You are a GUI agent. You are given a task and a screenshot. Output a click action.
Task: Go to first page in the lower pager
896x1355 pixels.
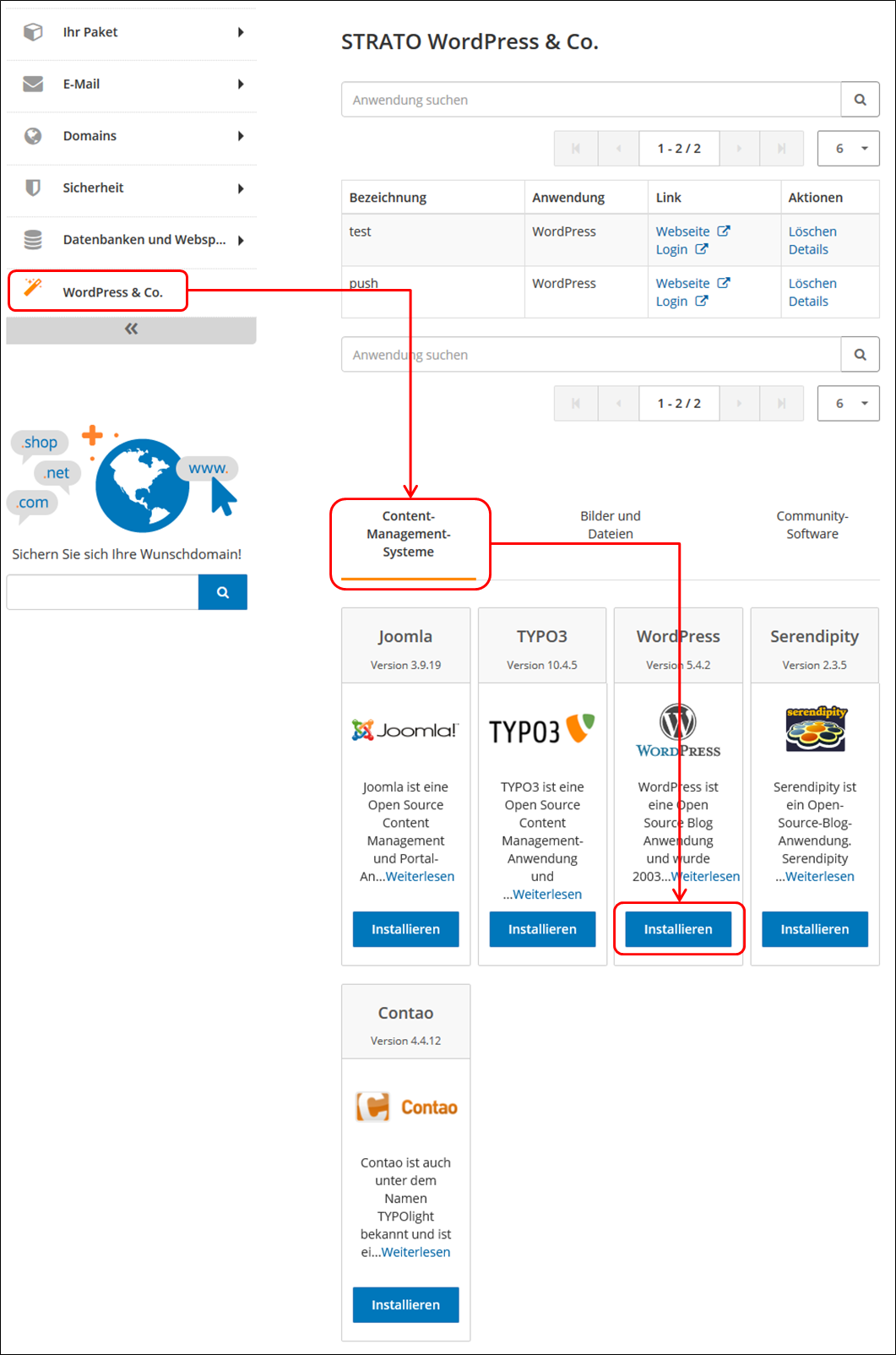[576, 404]
